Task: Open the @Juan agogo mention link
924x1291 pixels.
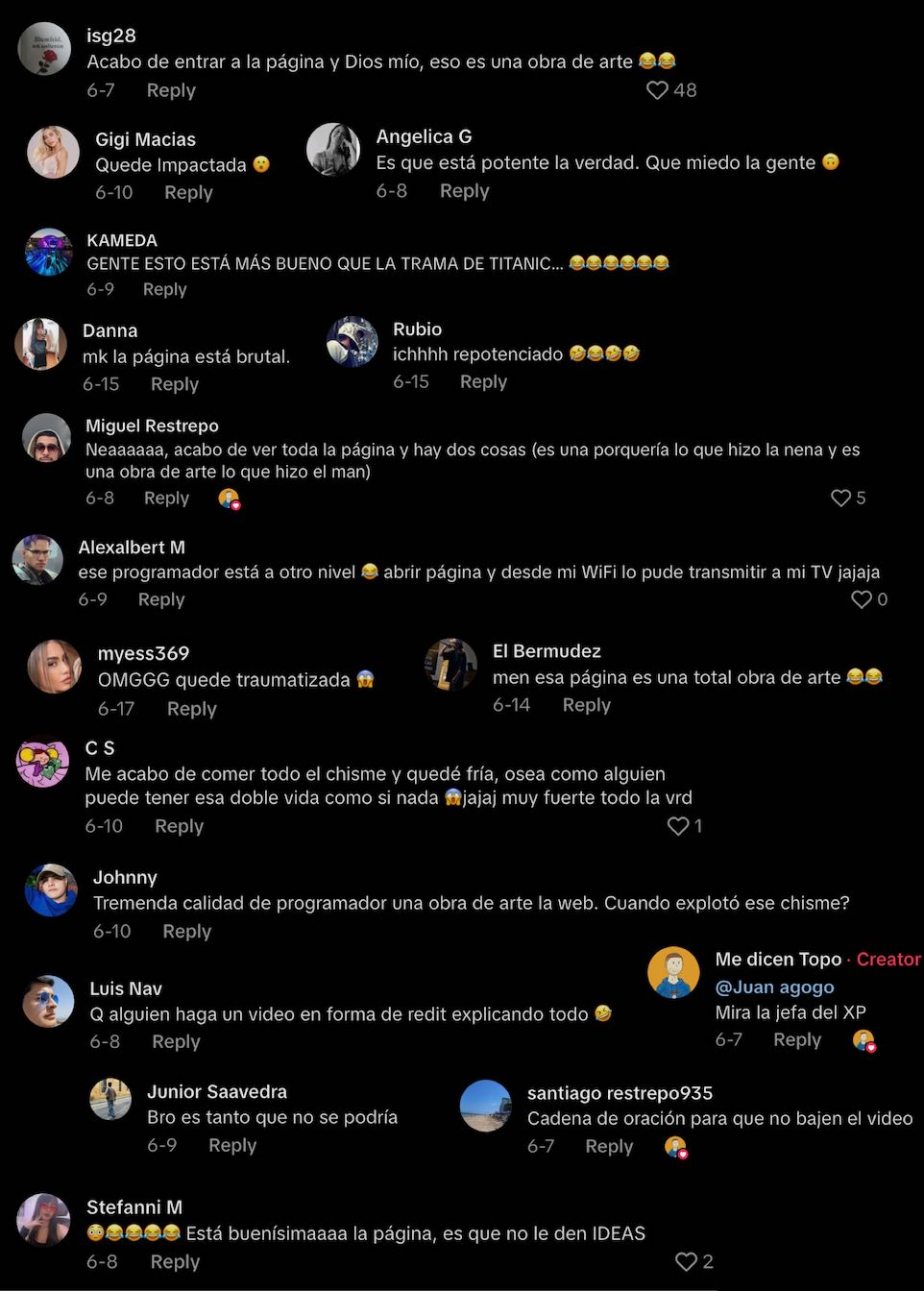Action: (x=774, y=987)
